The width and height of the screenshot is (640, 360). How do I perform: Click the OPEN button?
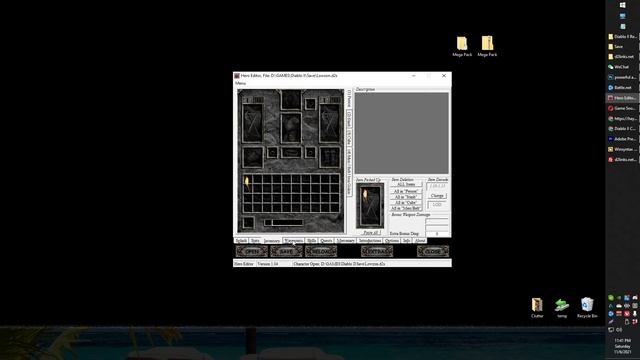click(251, 251)
